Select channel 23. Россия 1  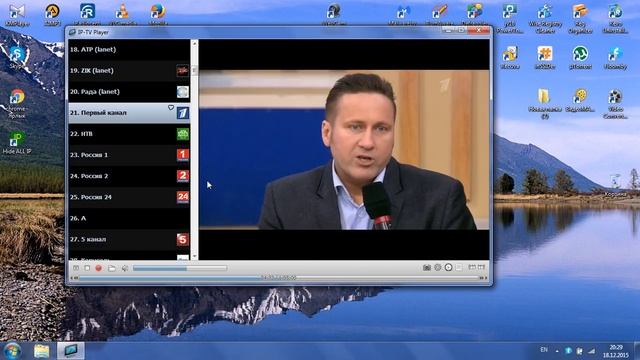(x=129, y=155)
